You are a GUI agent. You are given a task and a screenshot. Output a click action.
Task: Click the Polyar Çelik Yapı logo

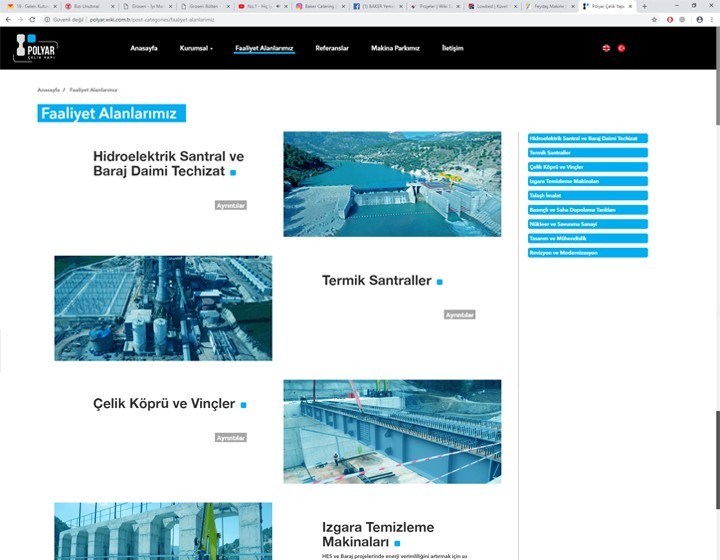(x=35, y=48)
